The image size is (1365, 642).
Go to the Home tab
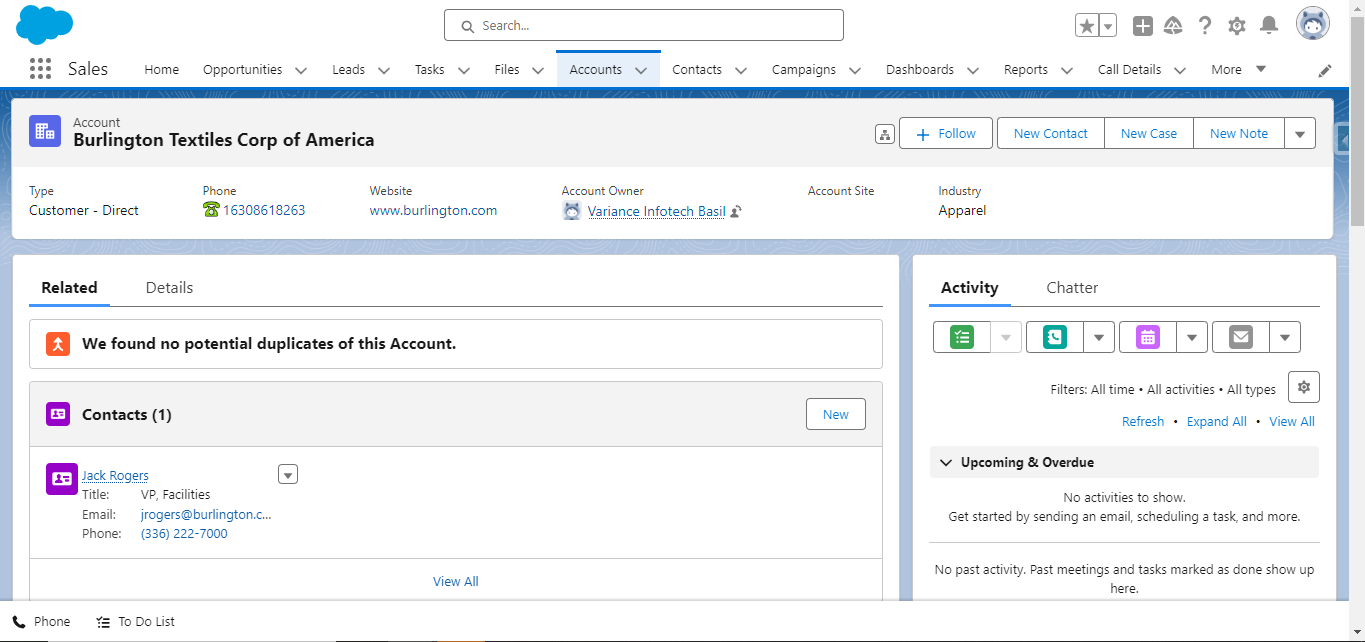tap(162, 69)
